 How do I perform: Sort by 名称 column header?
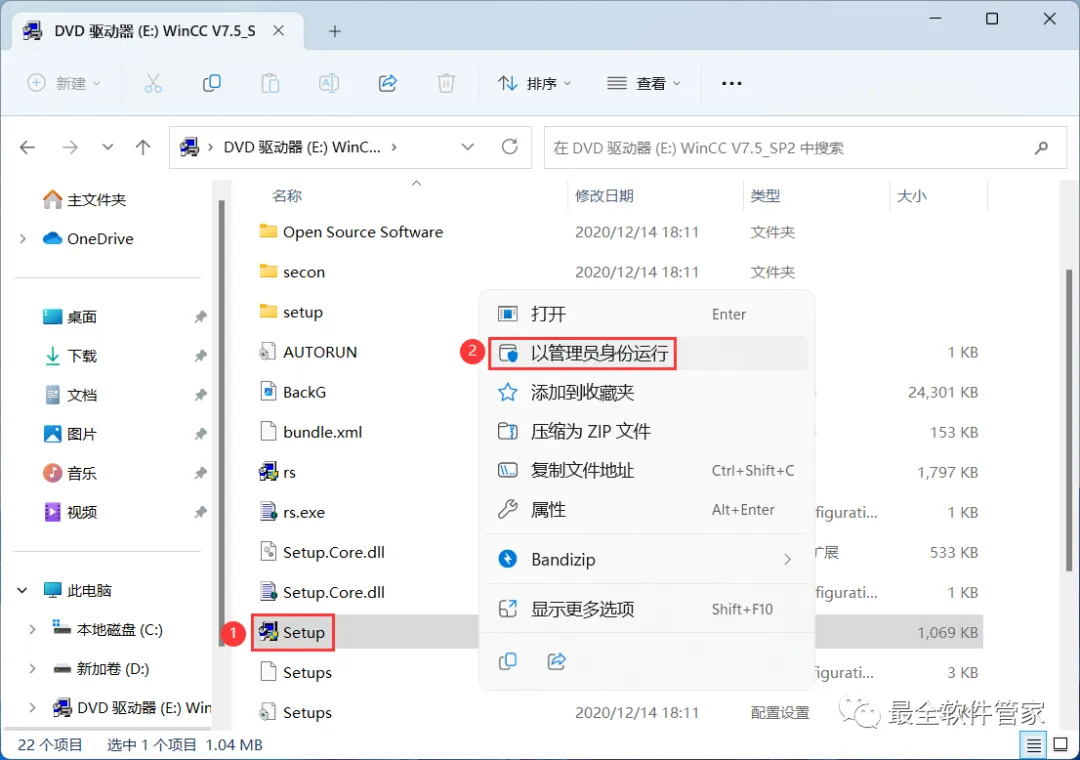(x=287, y=196)
